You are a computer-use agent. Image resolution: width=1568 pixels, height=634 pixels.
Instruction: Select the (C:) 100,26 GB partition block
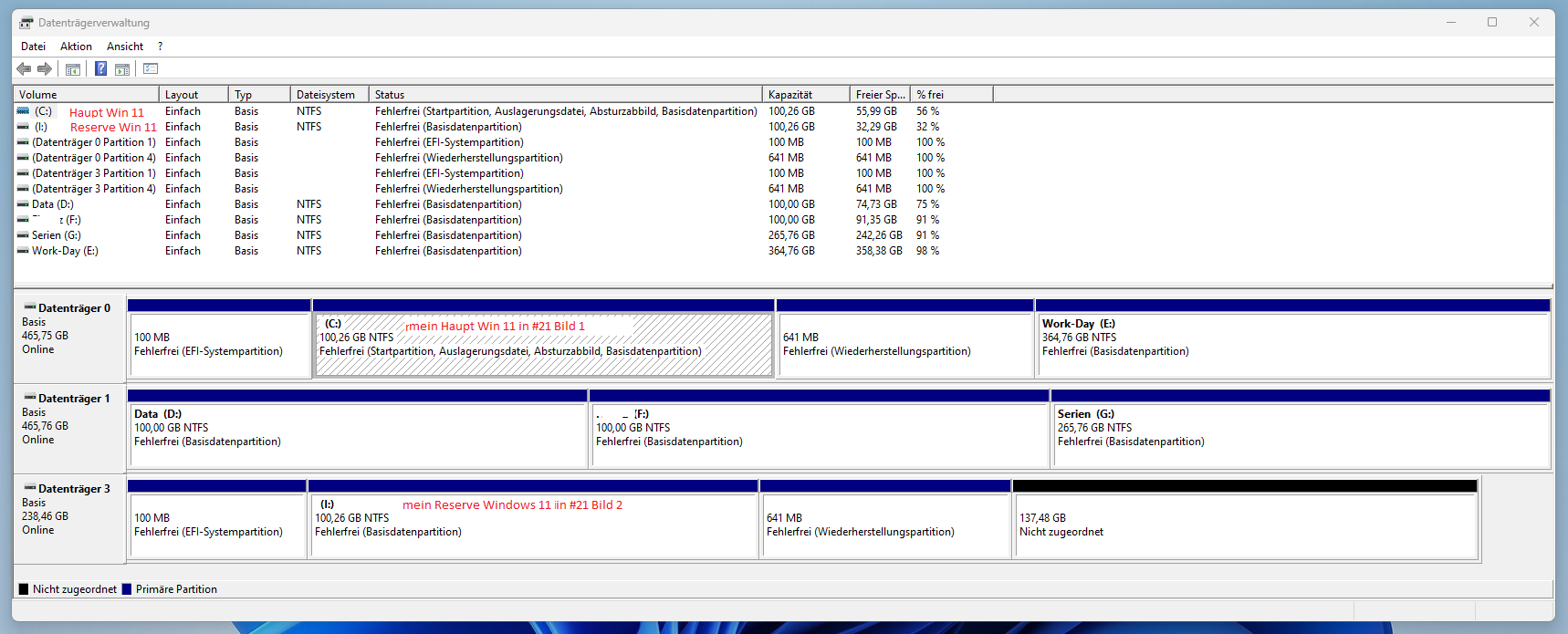coord(544,345)
